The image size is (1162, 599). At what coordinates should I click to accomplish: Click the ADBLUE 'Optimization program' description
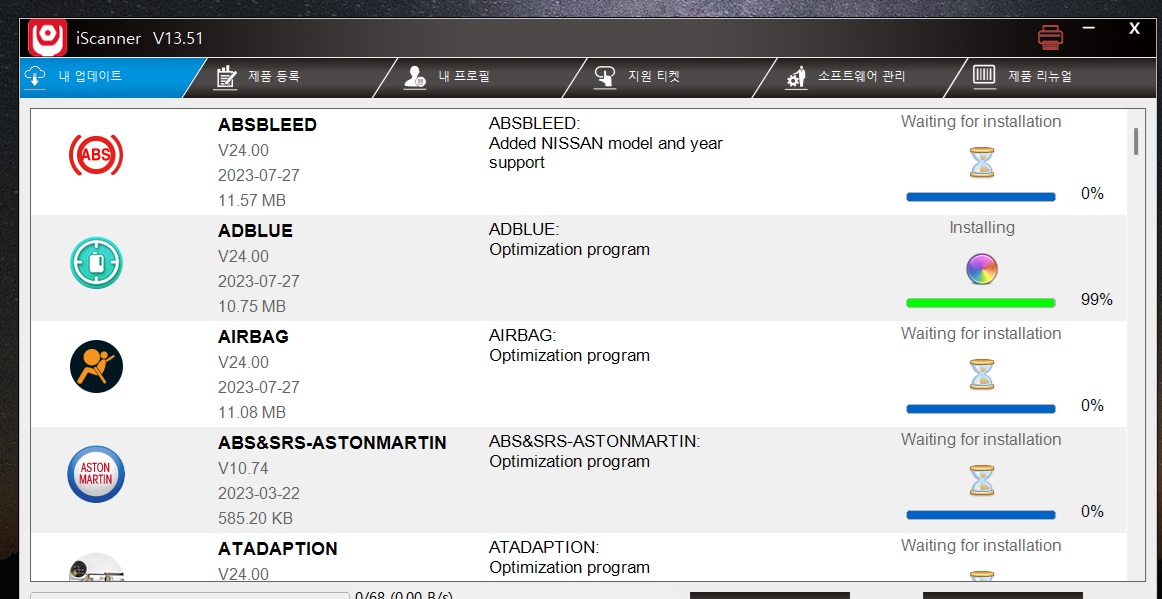(569, 250)
